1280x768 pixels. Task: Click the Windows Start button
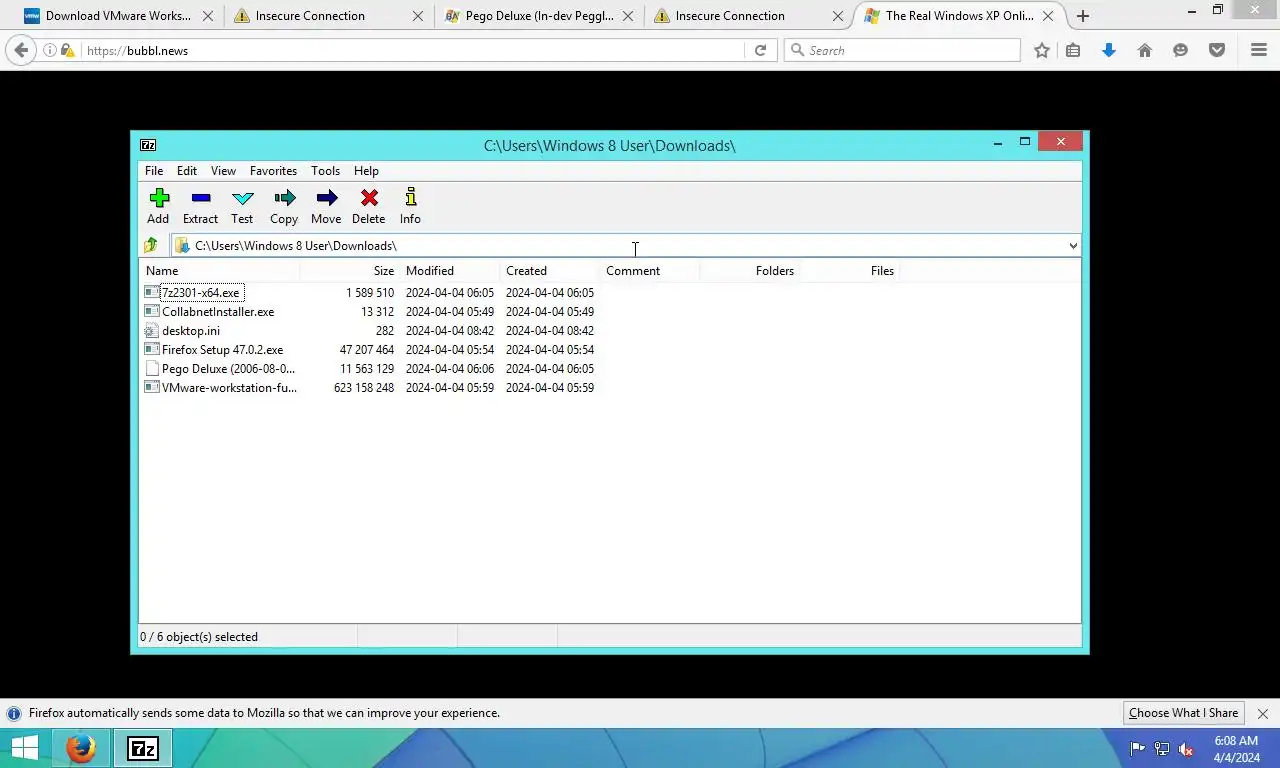pyautogui.click(x=25, y=748)
